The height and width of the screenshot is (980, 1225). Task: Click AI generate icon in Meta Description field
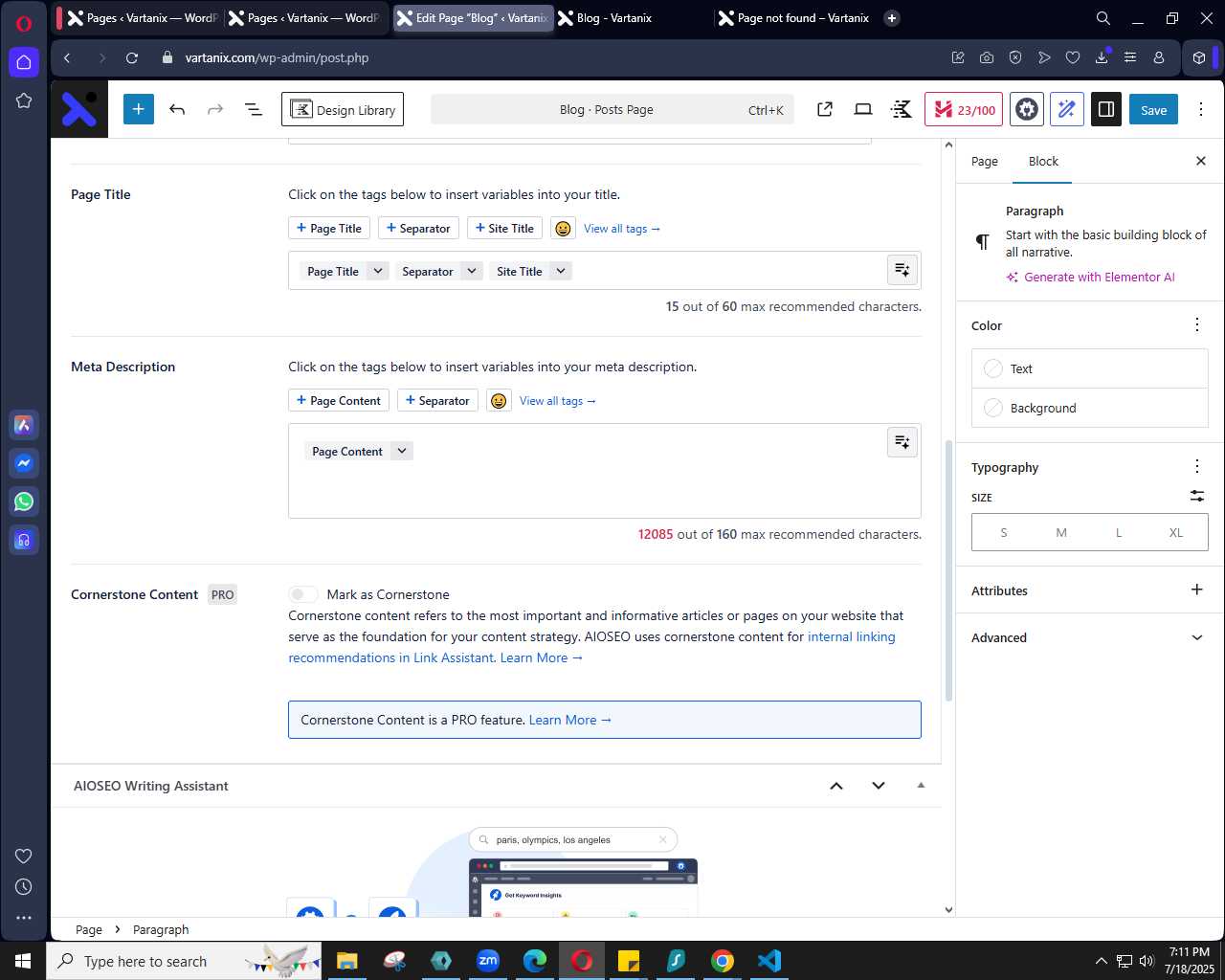(902, 441)
